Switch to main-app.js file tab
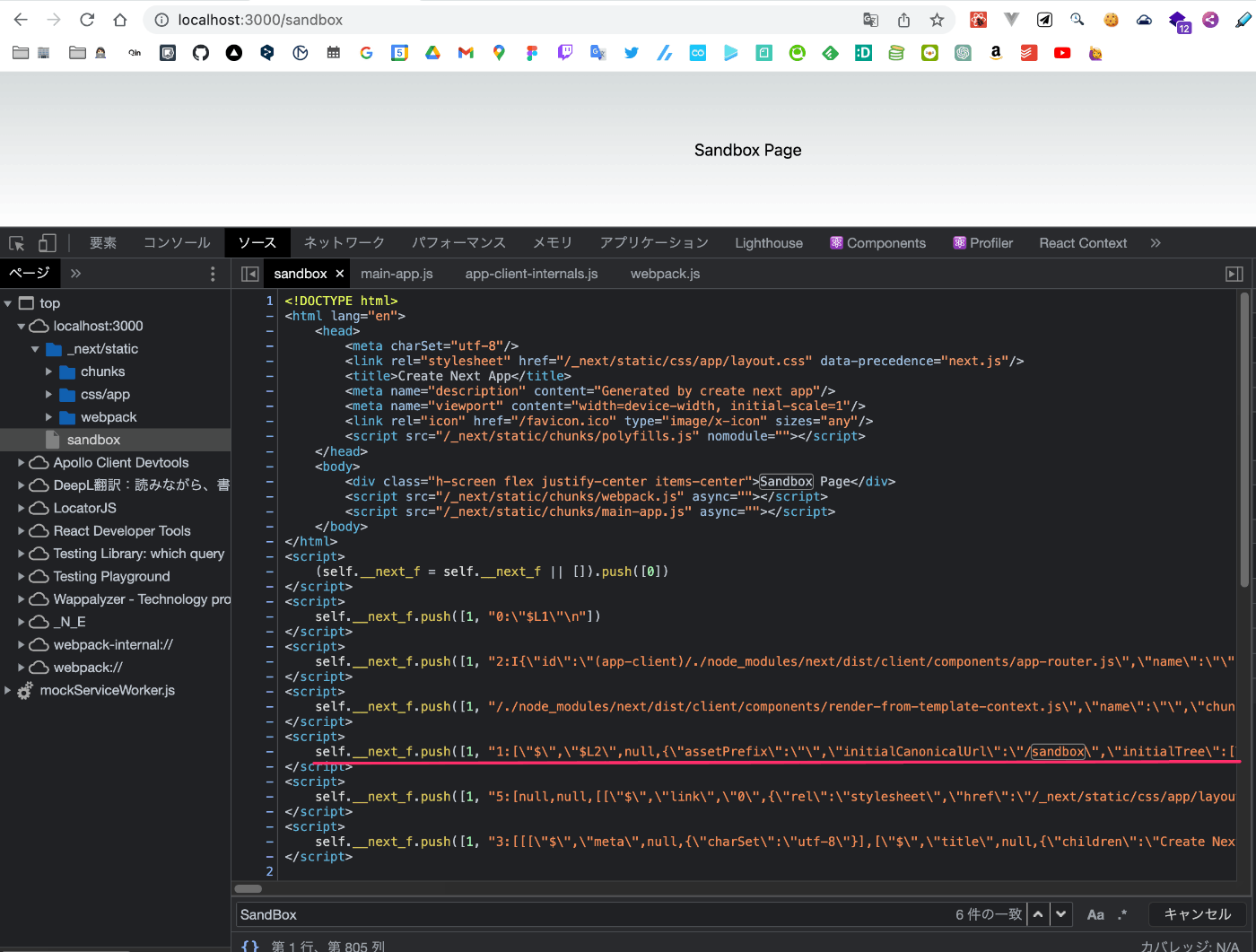Image resolution: width=1256 pixels, height=952 pixels. click(397, 274)
